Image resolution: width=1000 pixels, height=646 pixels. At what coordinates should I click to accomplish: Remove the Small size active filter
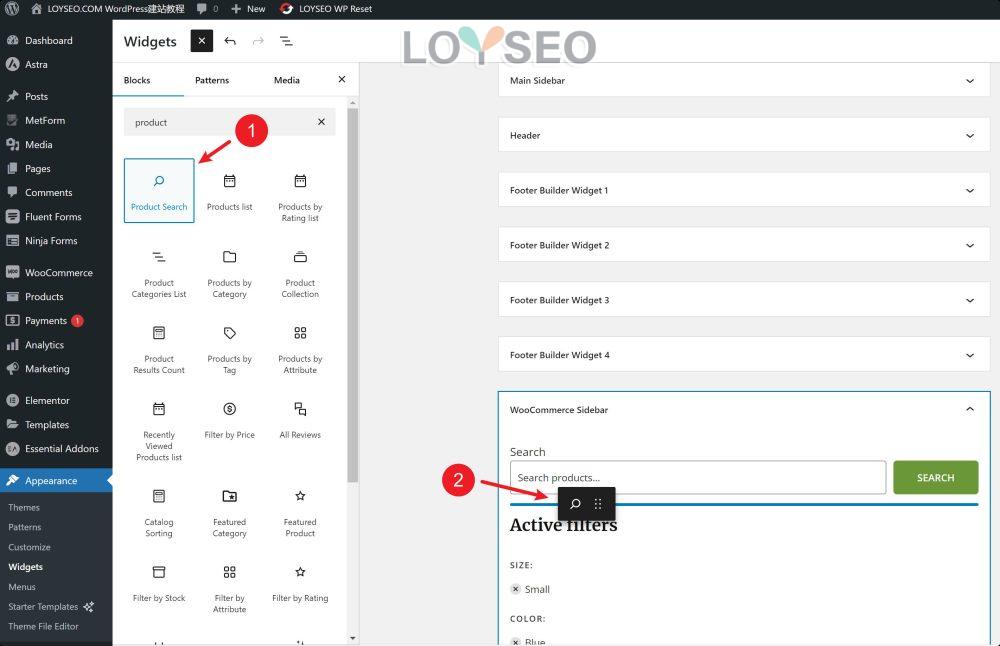(517, 589)
